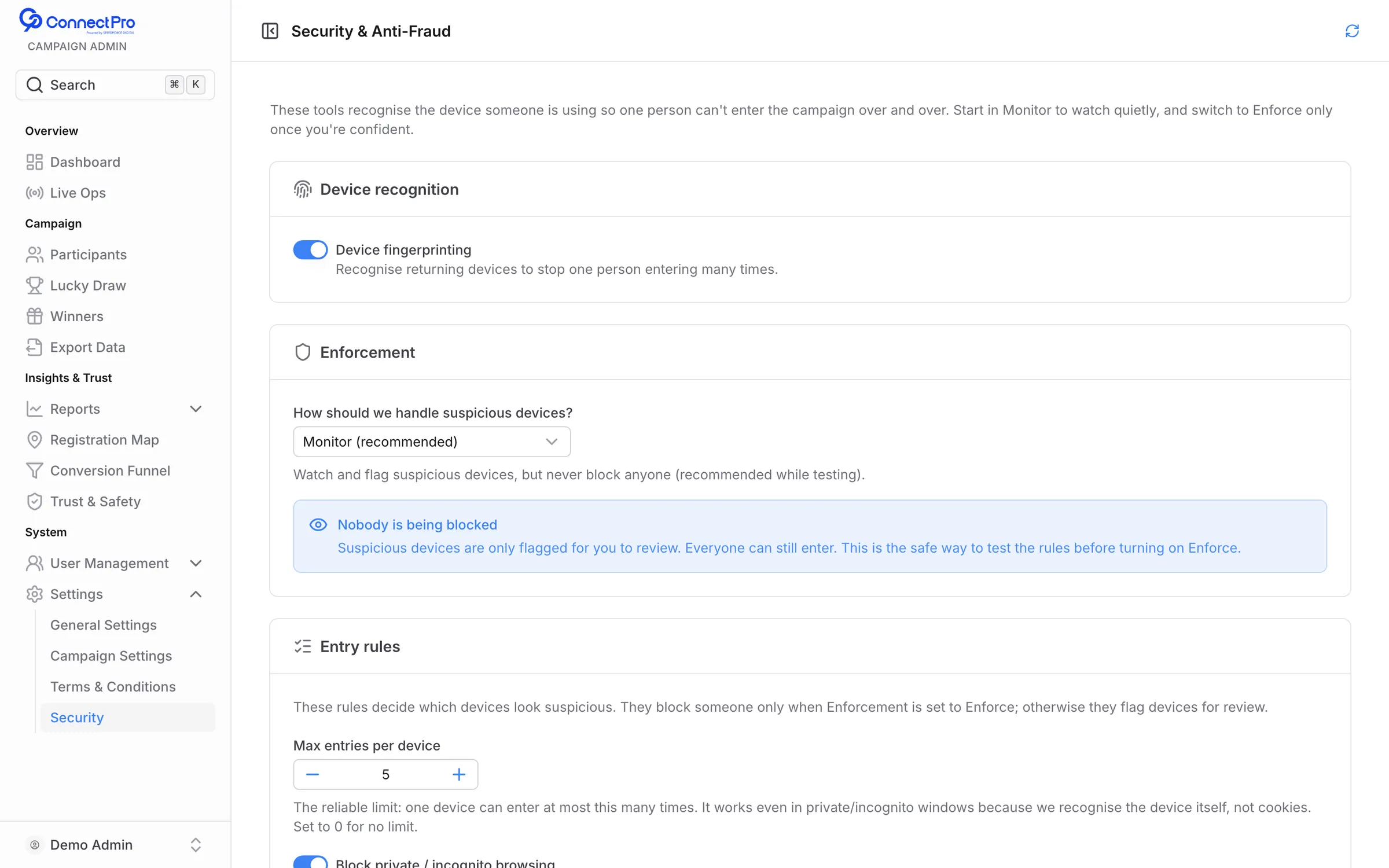This screenshot has height=868, width=1389.
Task: Click the refresh icon at top right
Action: pos(1352,31)
